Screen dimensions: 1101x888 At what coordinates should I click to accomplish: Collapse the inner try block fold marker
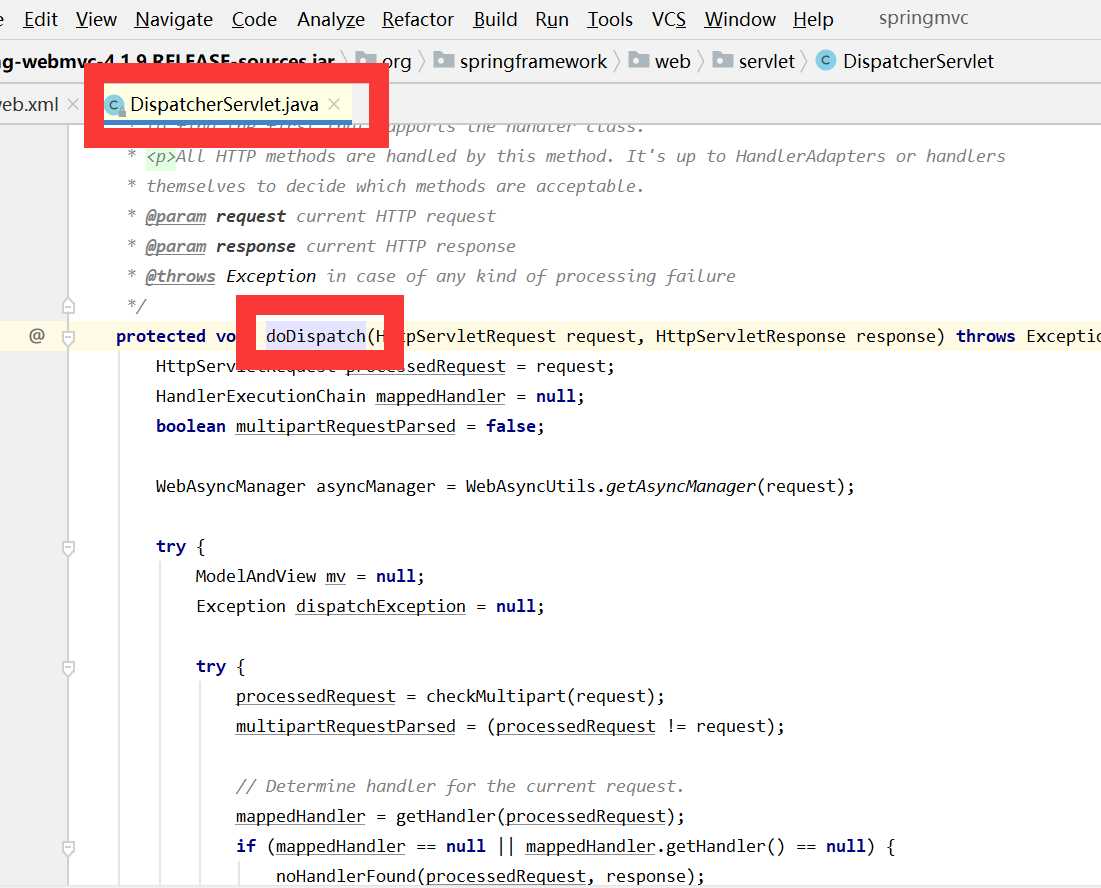pos(68,668)
